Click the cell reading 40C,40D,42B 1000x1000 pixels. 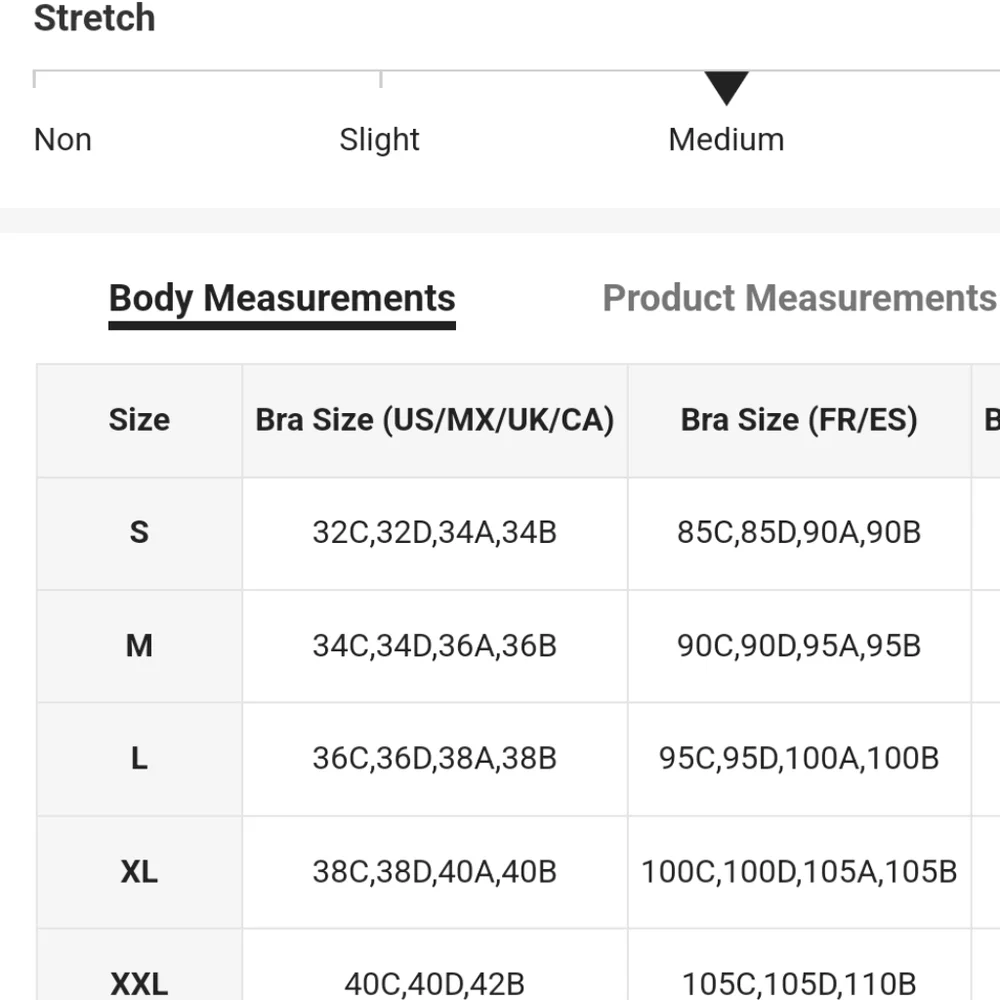coord(435,965)
